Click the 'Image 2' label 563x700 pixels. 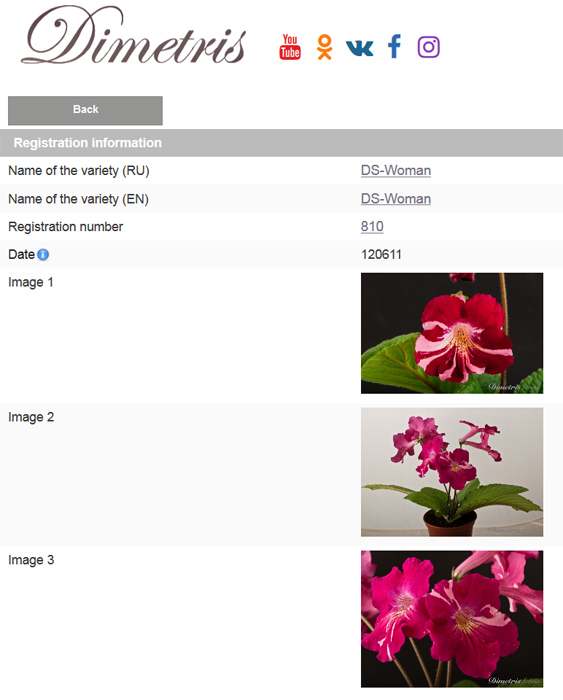coord(31,417)
